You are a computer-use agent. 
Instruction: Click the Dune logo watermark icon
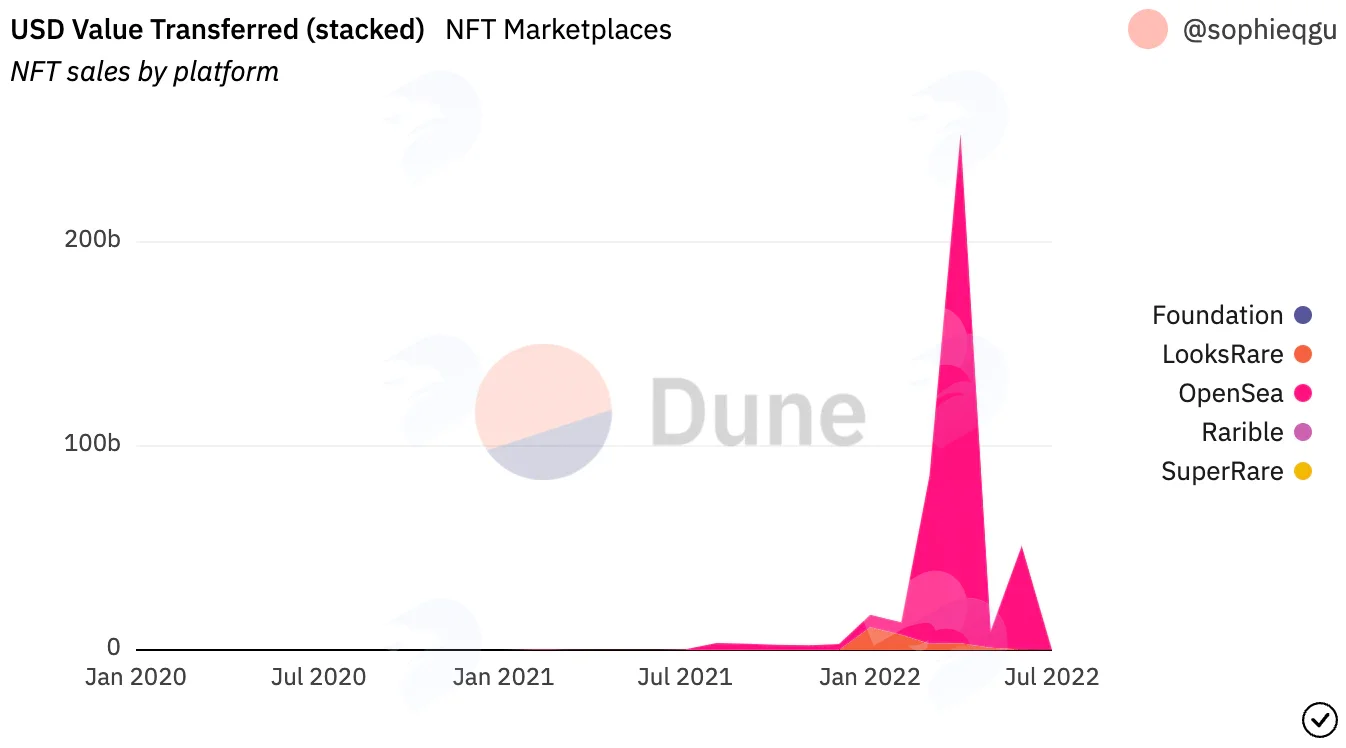543,412
